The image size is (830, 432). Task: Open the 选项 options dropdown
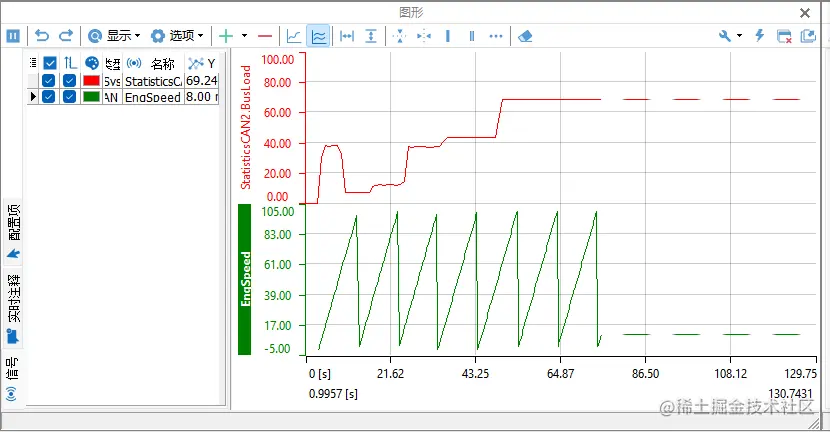pyautogui.click(x=177, y=36)
